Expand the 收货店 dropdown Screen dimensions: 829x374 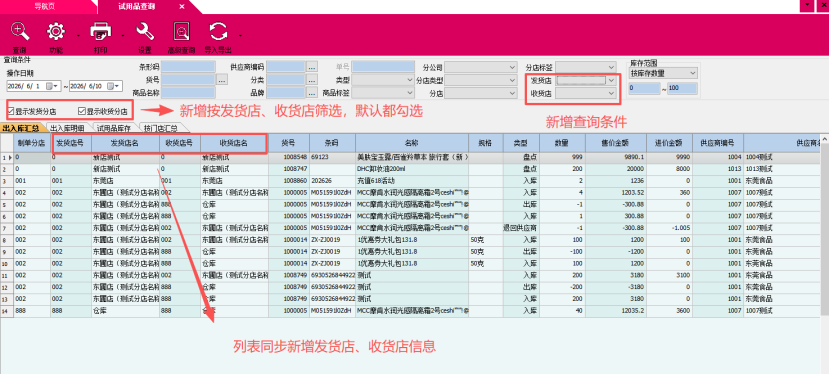(x=612, y=93)
